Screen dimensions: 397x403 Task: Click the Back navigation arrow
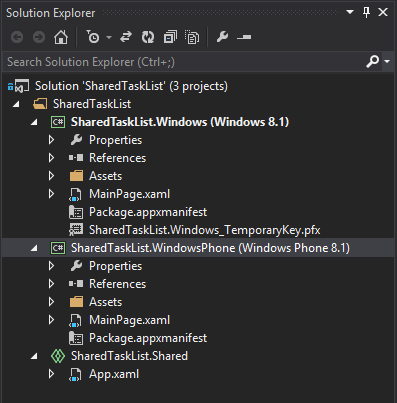pyautogui.click(x=17, y=37)
